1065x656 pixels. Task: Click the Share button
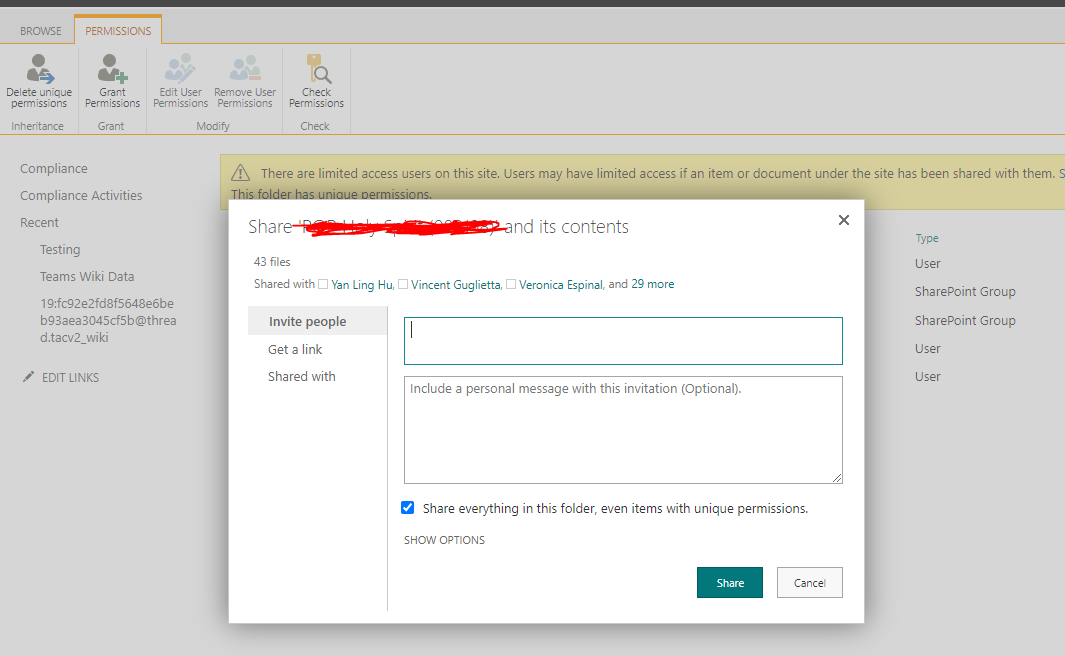729,582
